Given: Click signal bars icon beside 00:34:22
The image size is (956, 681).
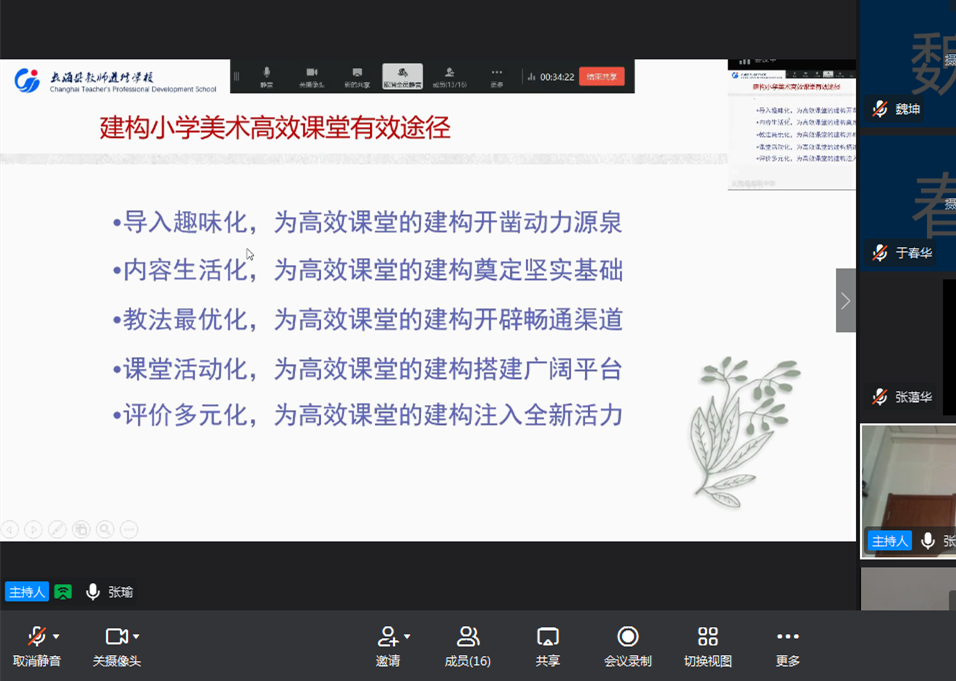Looking at the screenshot, I should pyautogui.click(x=531, y=77).
